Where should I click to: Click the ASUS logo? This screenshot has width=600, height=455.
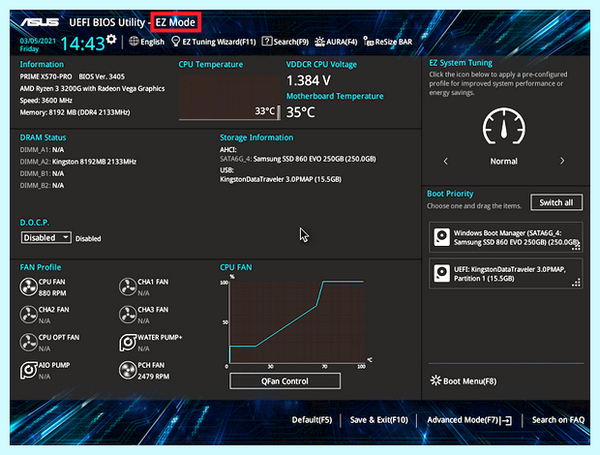[40, 22]
